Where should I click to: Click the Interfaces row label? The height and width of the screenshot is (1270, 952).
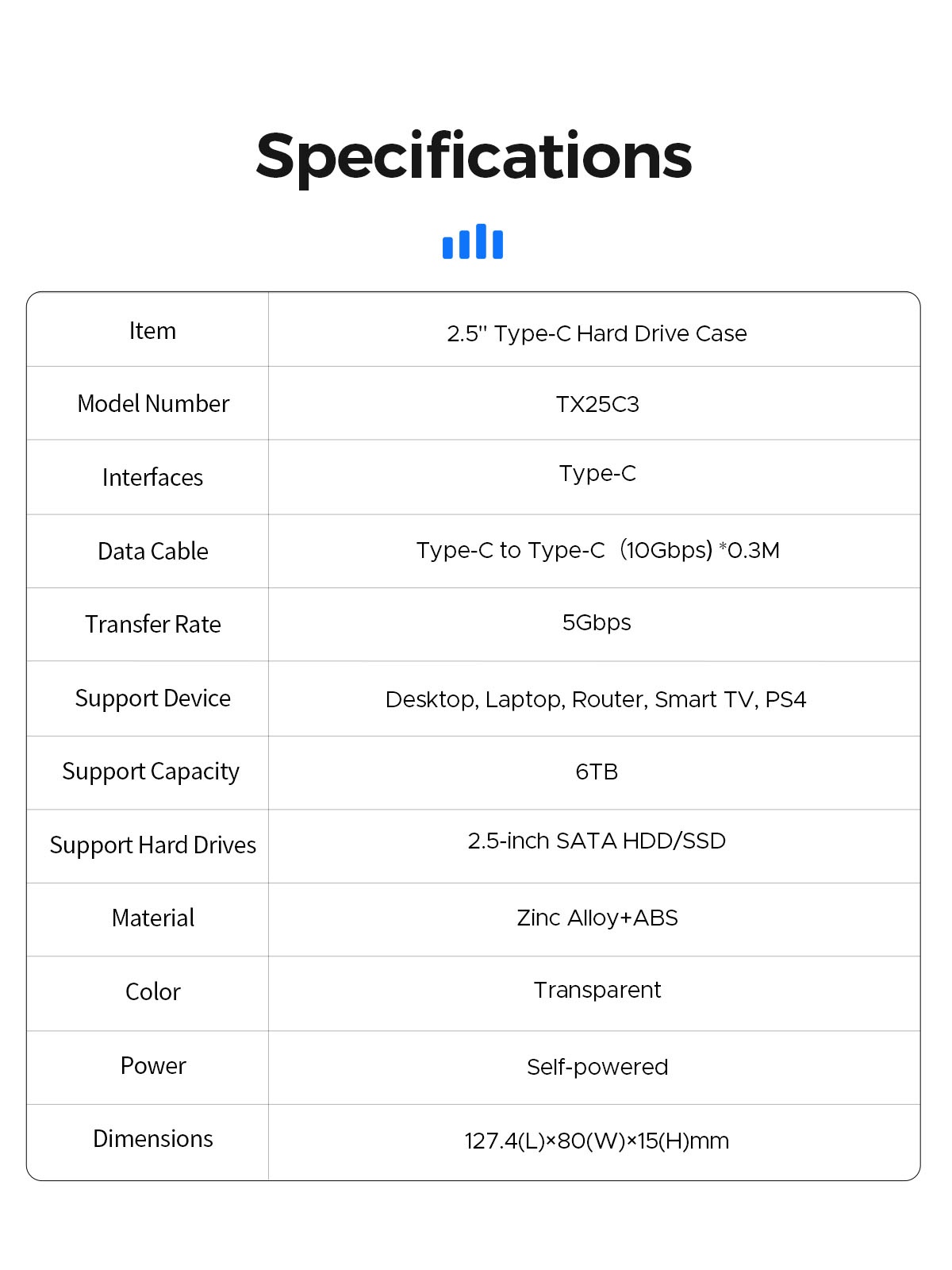tap(152, 478)
